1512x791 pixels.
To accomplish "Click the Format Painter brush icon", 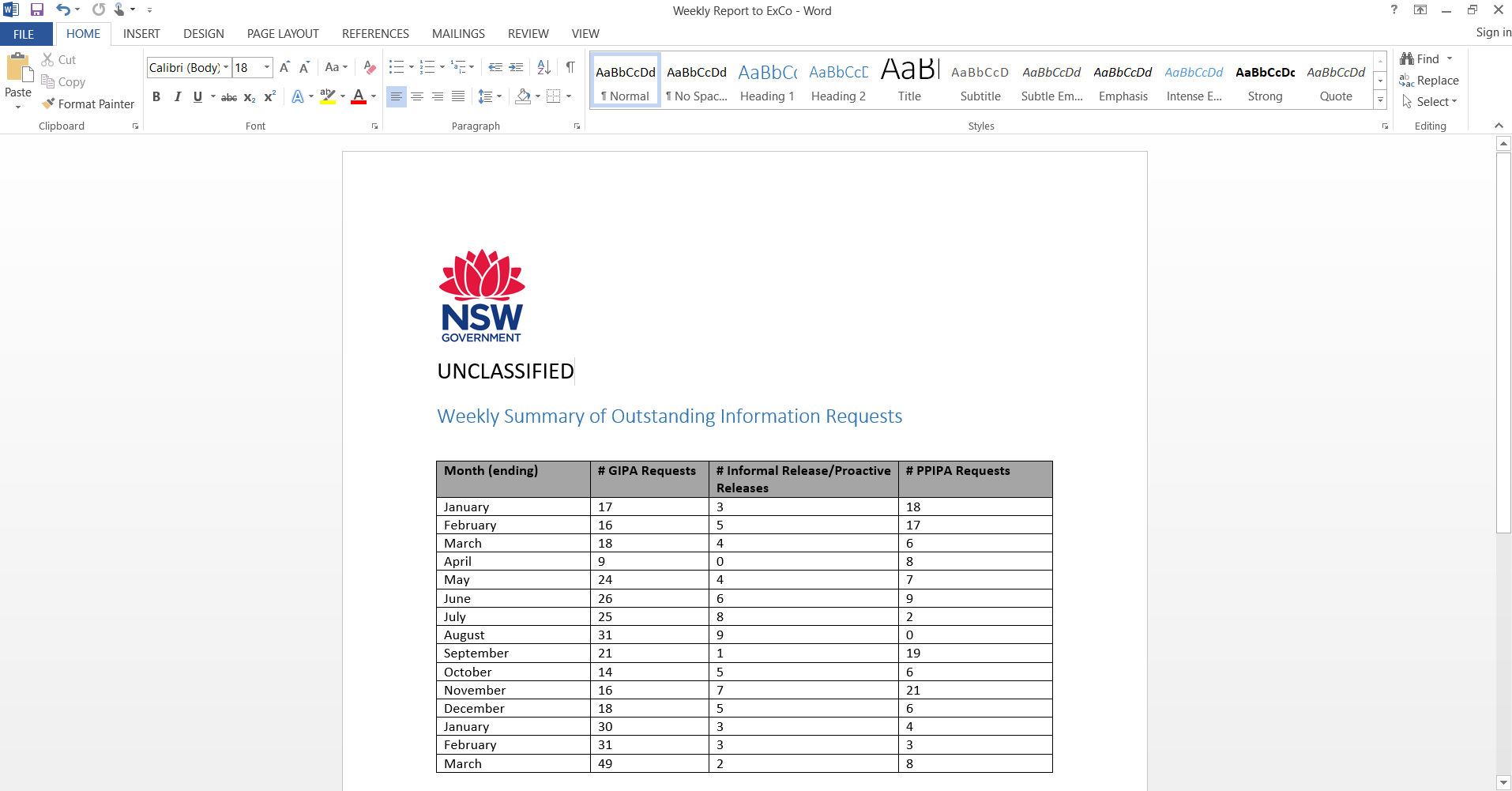I will tap(49, 104).
